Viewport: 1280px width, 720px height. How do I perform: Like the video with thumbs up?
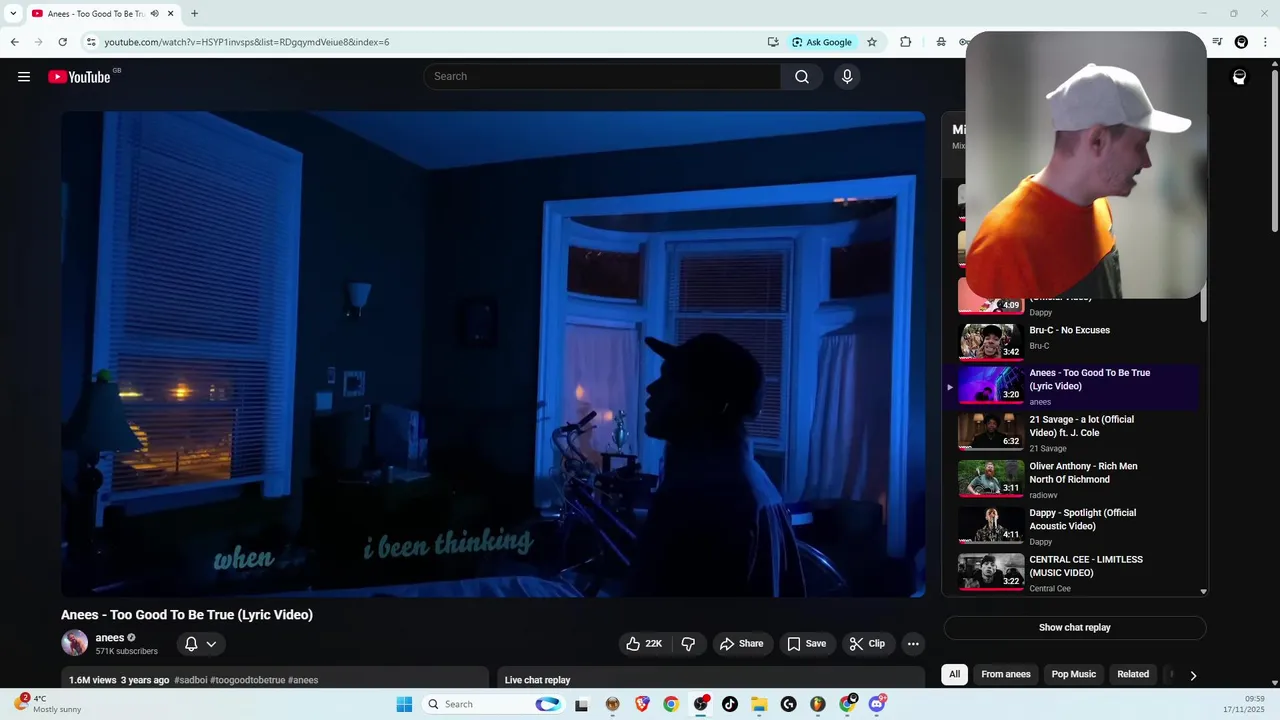tap(644, 644)
